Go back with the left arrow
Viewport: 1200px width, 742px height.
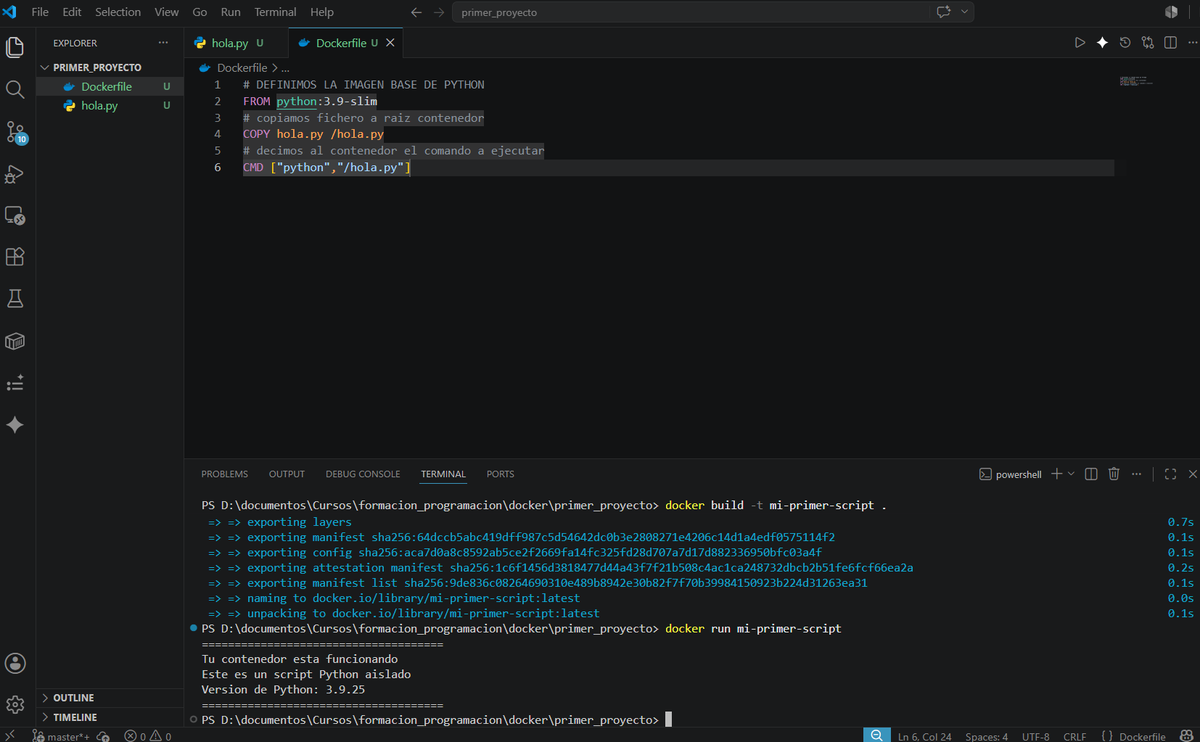coord(417,12)
